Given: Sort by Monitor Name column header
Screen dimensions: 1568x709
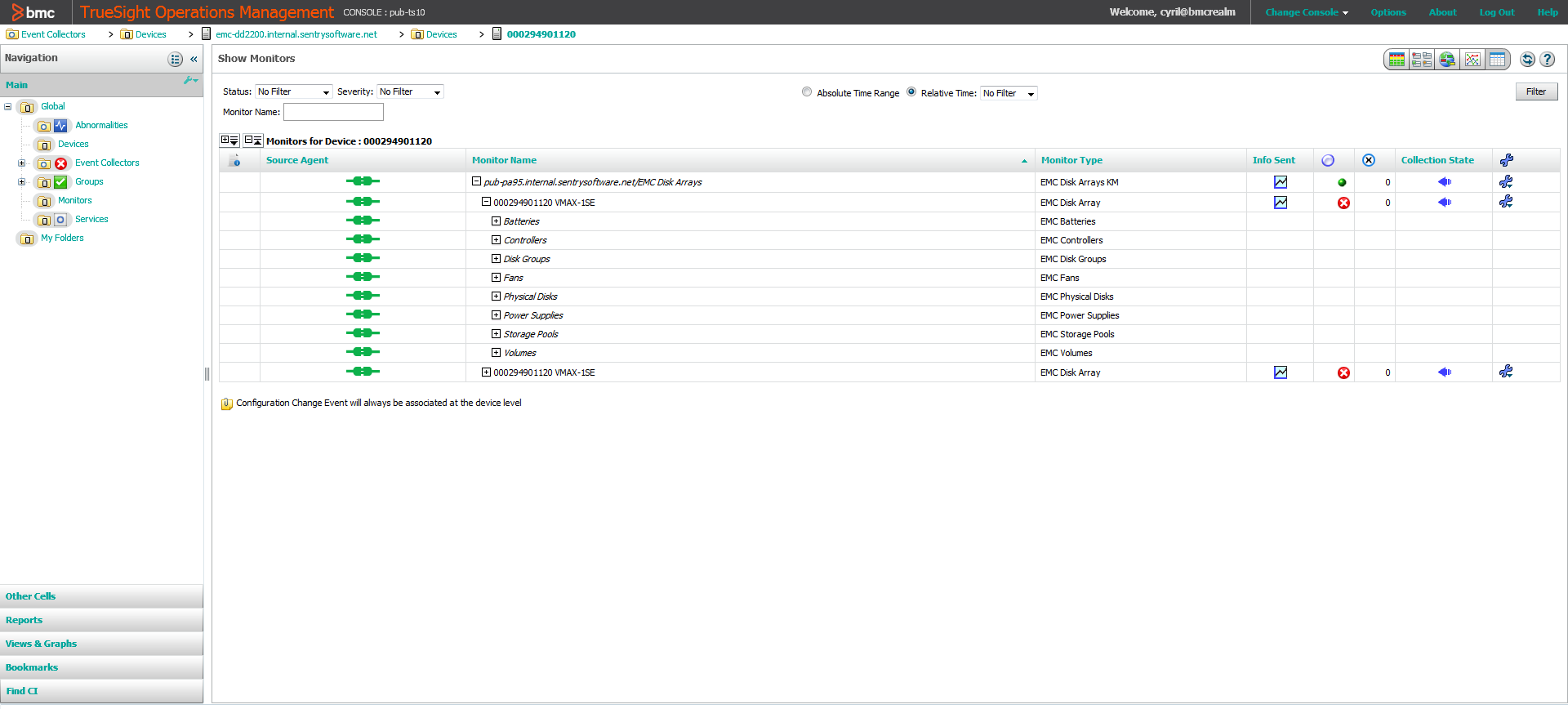Looking at the screenshot, I should pos(504,160).
